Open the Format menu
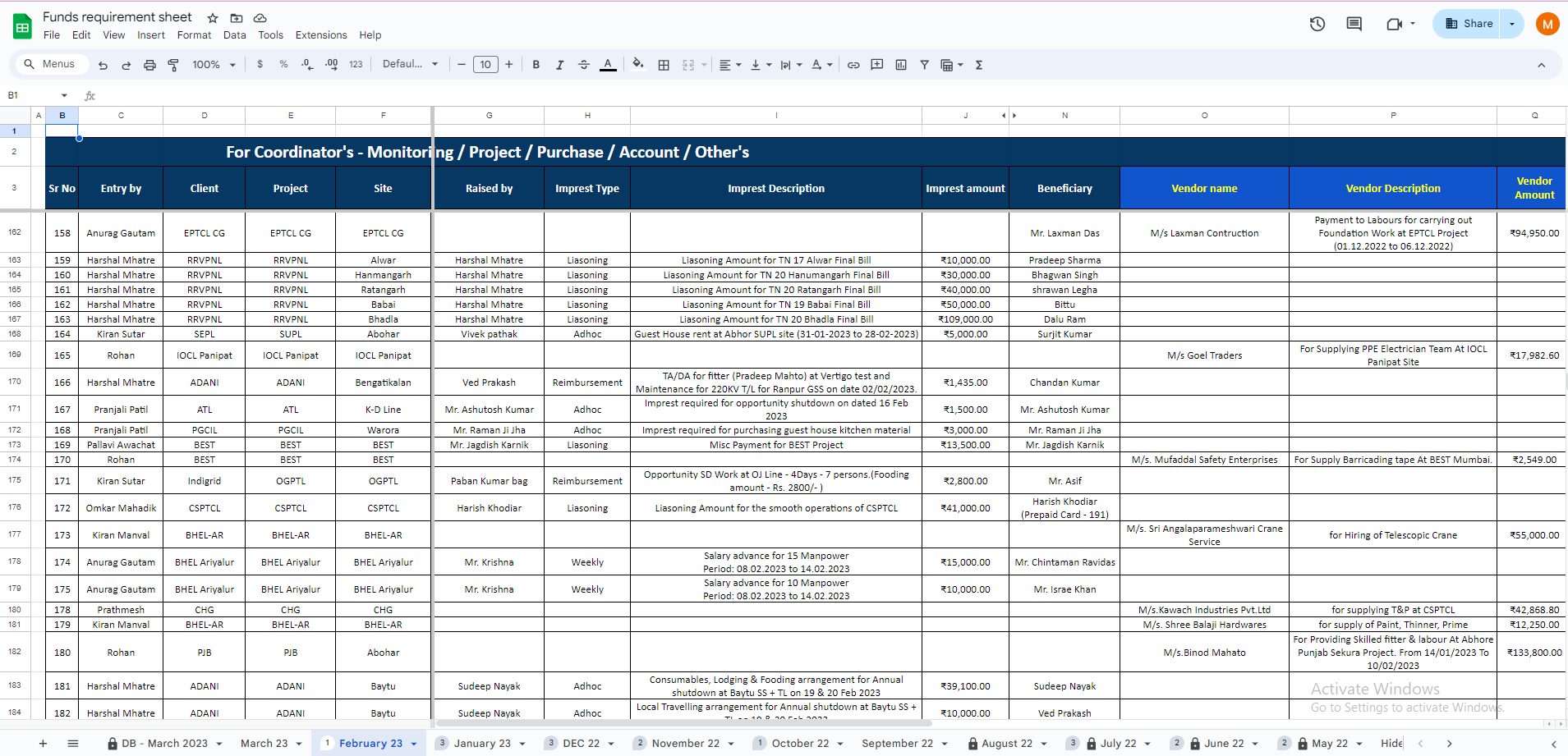This screenshot has height=756, width=1568. click(194, 35)
